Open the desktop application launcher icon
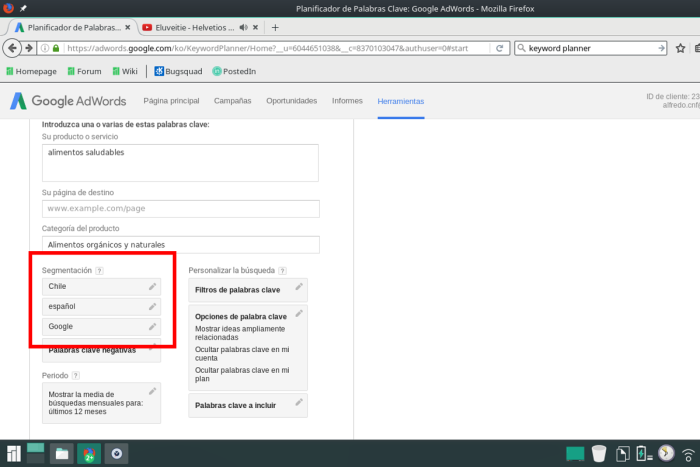Screen dimensions: 700x467 point(13,454)
